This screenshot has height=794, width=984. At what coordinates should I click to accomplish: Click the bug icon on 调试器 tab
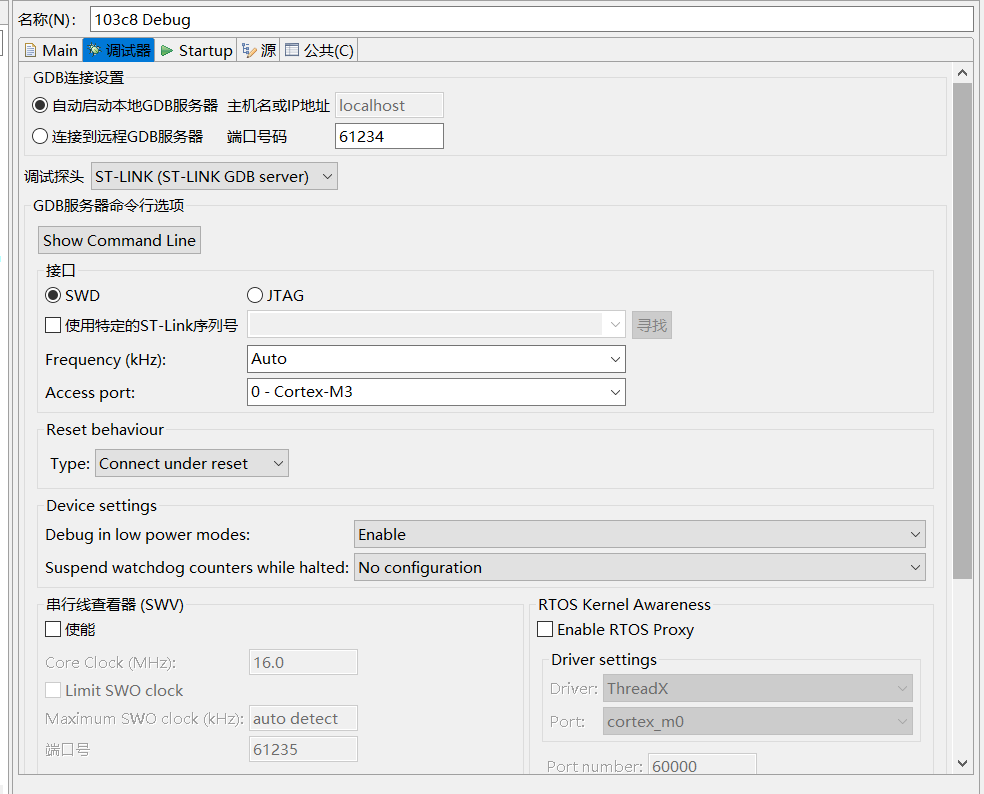(x=96, y=49)
